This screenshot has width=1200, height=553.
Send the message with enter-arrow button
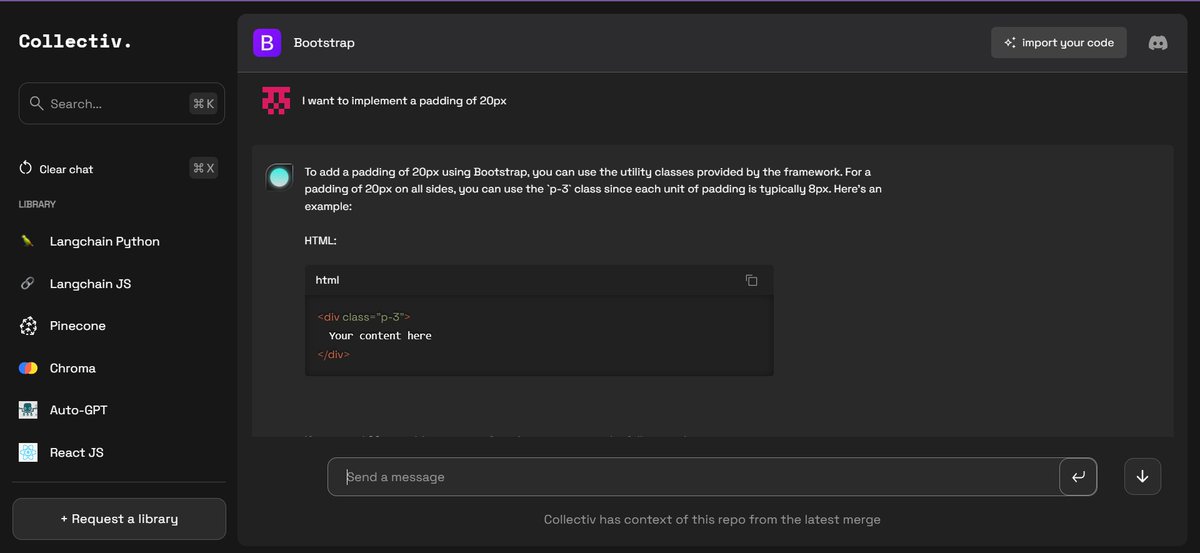(x=1078, y=477)
